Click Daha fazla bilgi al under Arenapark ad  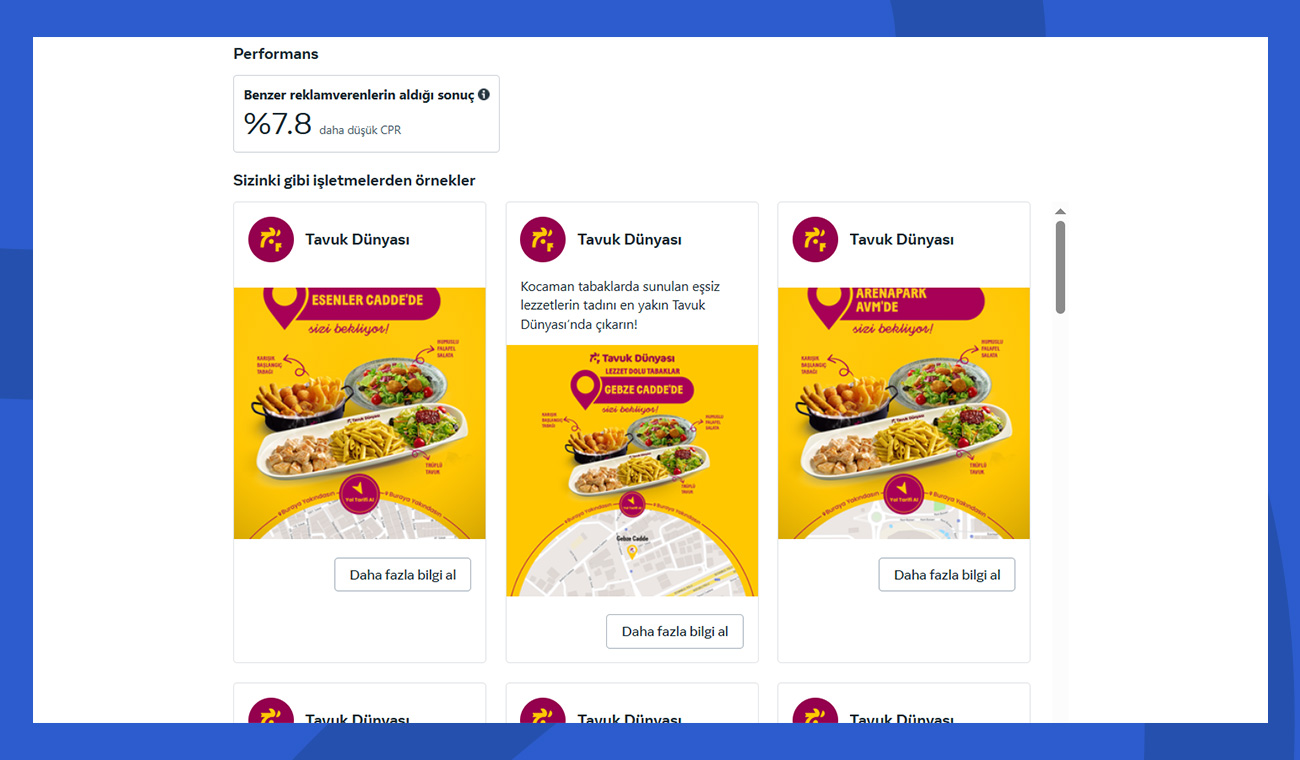click(x=947, y=575)
